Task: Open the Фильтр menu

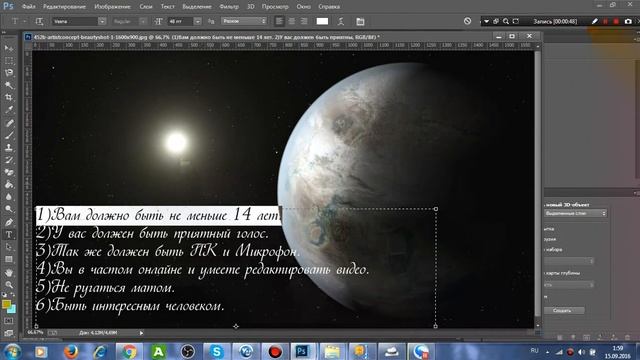Action: 229,7
